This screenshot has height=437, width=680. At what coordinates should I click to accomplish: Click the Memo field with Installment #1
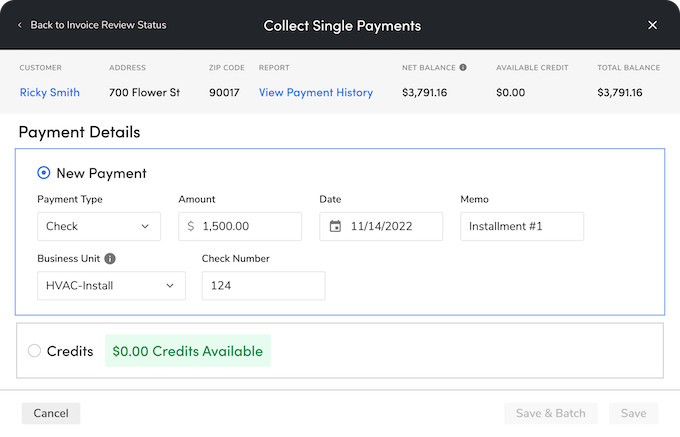click(x=522, y=227)
